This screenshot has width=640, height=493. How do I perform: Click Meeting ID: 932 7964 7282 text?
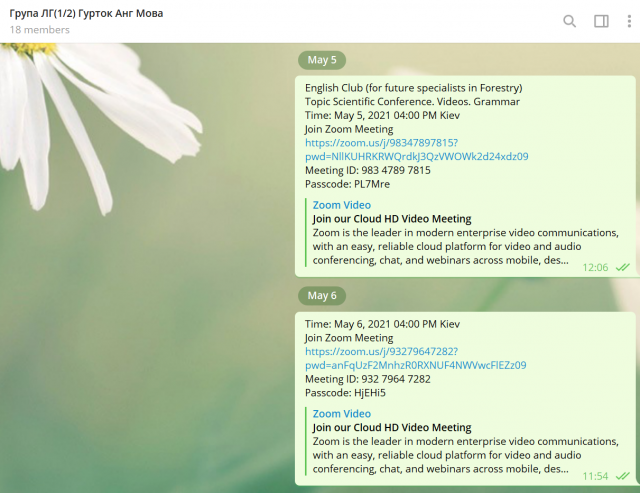point(368,379)
